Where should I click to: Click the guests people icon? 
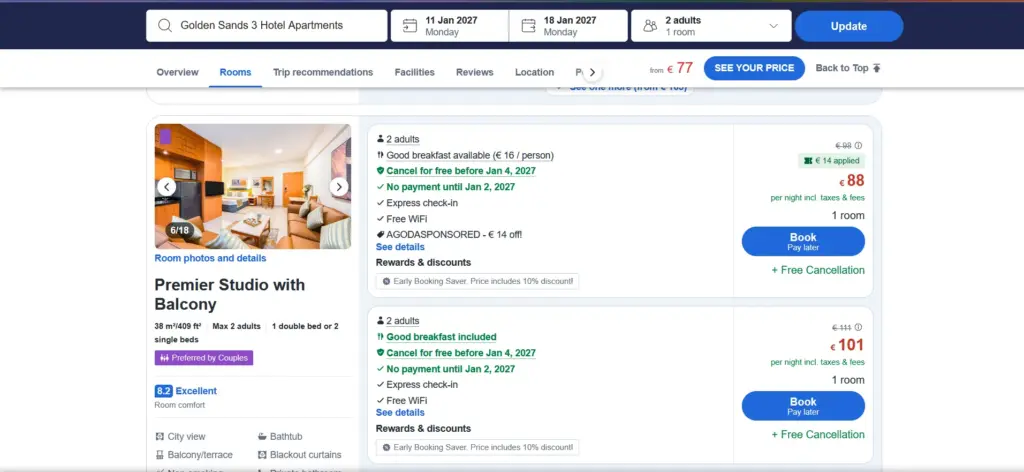coord(650,26)
